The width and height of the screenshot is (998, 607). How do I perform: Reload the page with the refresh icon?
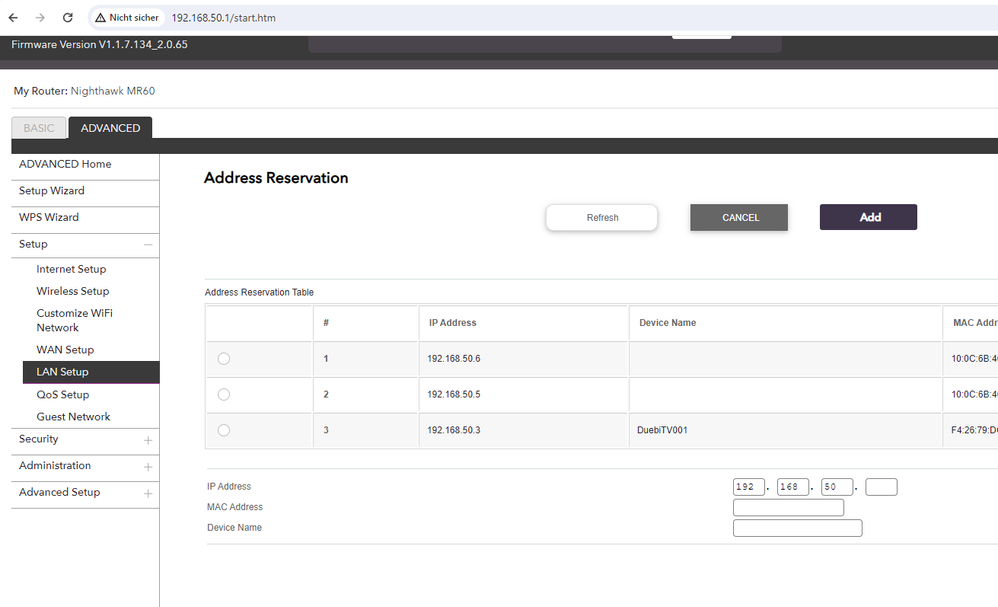point(67,17)
